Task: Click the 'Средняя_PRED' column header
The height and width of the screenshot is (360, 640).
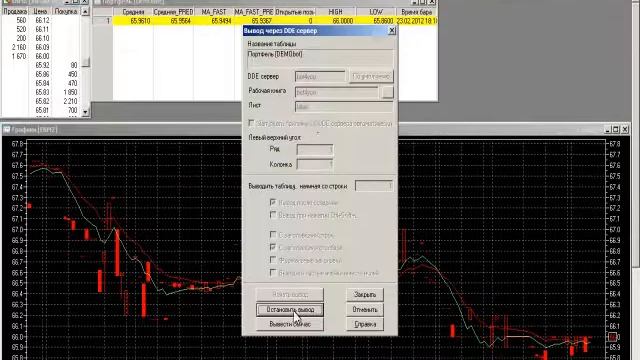Action: [173, 12]
